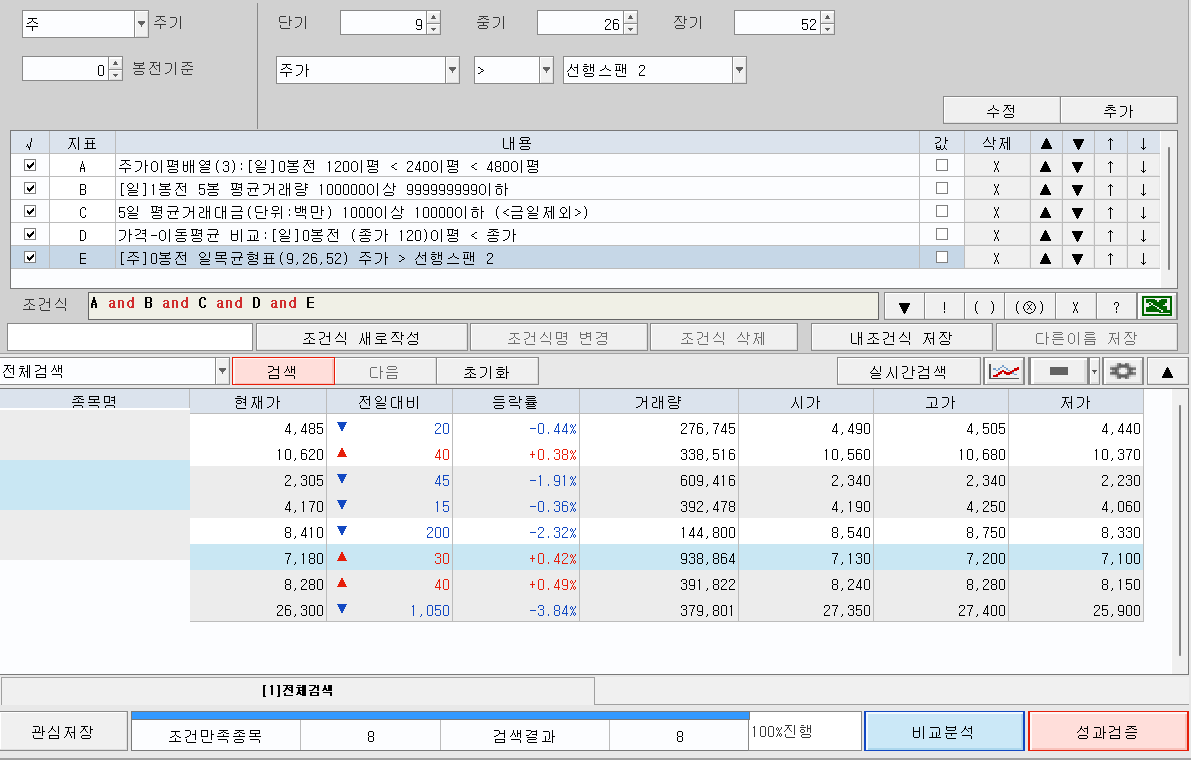
Task: Sort by 등락률 column header
Action: pyautogui.click(x=516, y=402)
